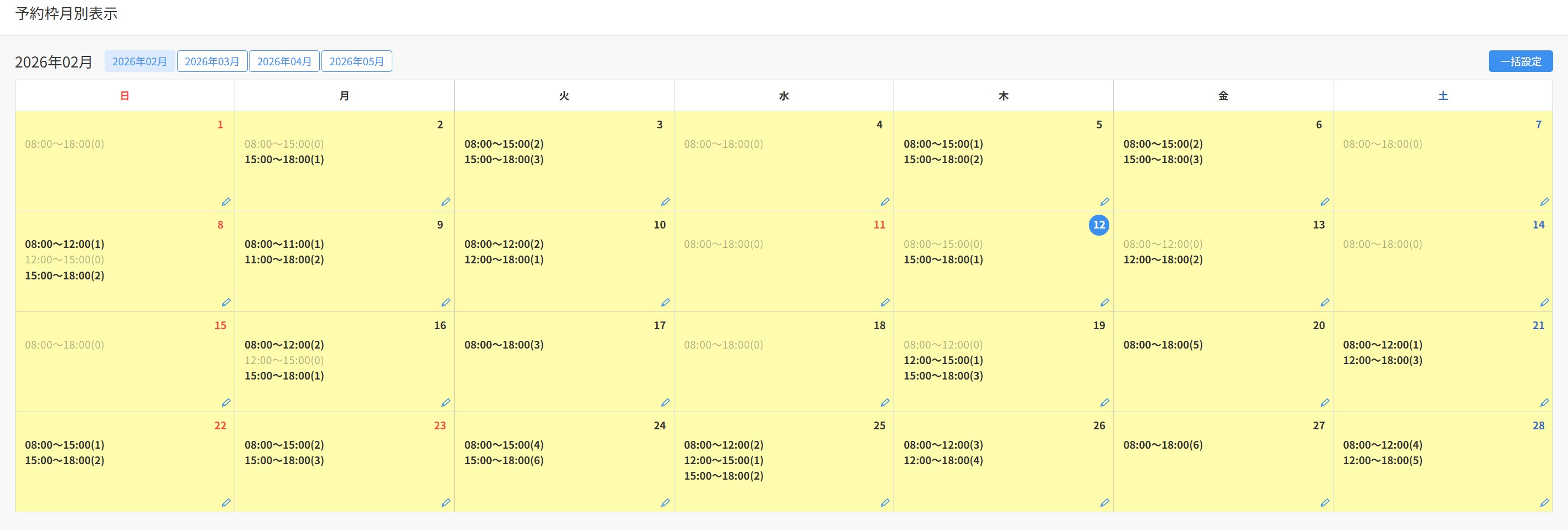1568x530 pixels.
Task: Edit February 23 using its pencil icon
Action: pos(445,503)
